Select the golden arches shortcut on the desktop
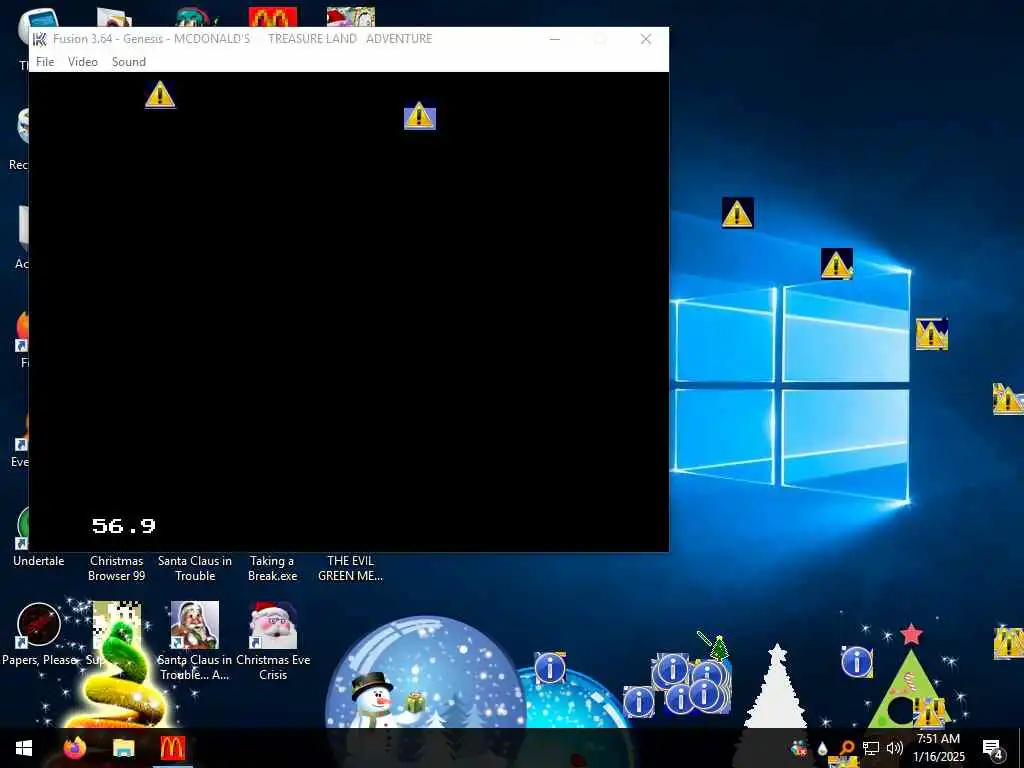Image resolution: width=1024 pixels, height=768 pixels. [273, 17]
